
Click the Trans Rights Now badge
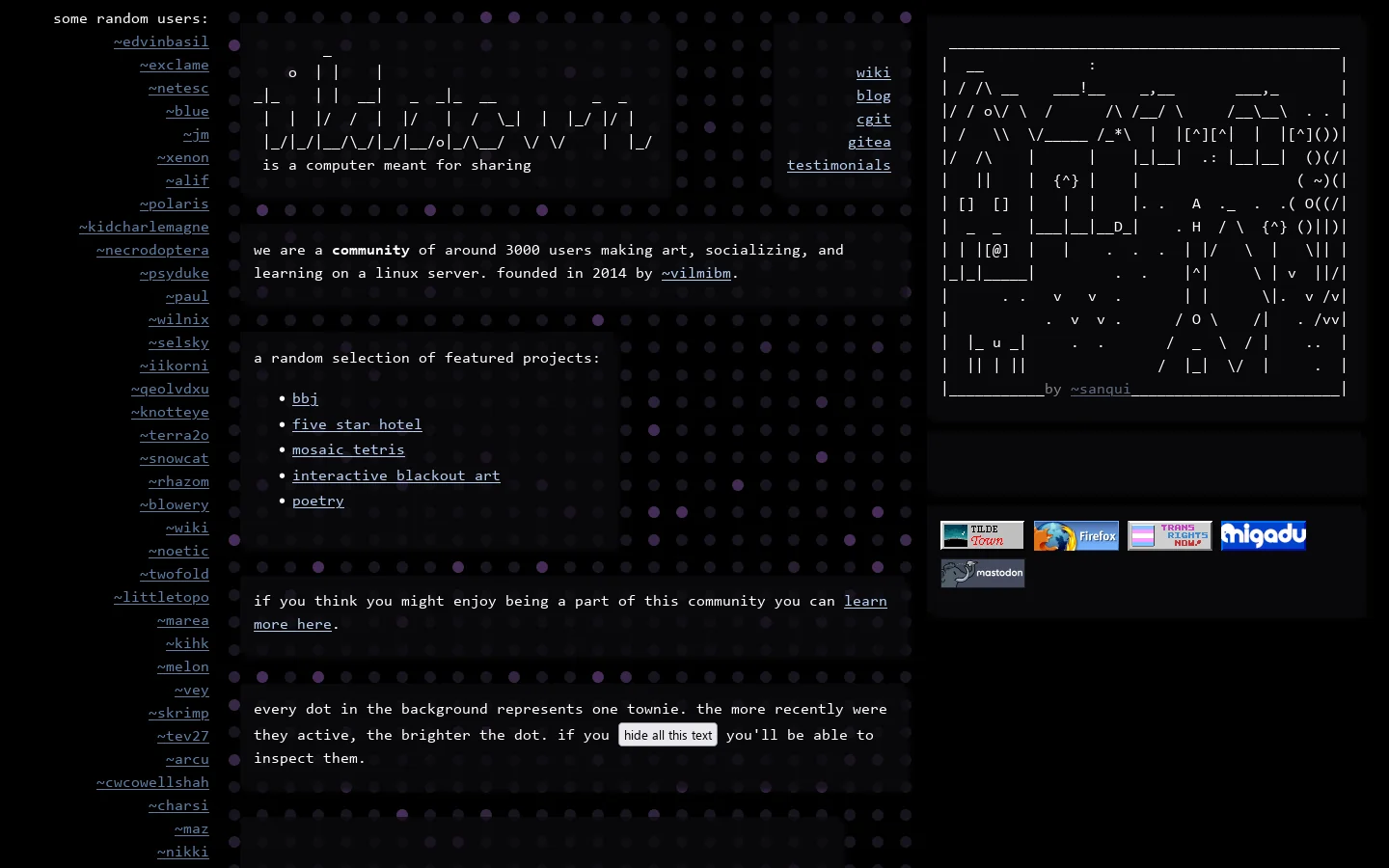[1170, 535]
